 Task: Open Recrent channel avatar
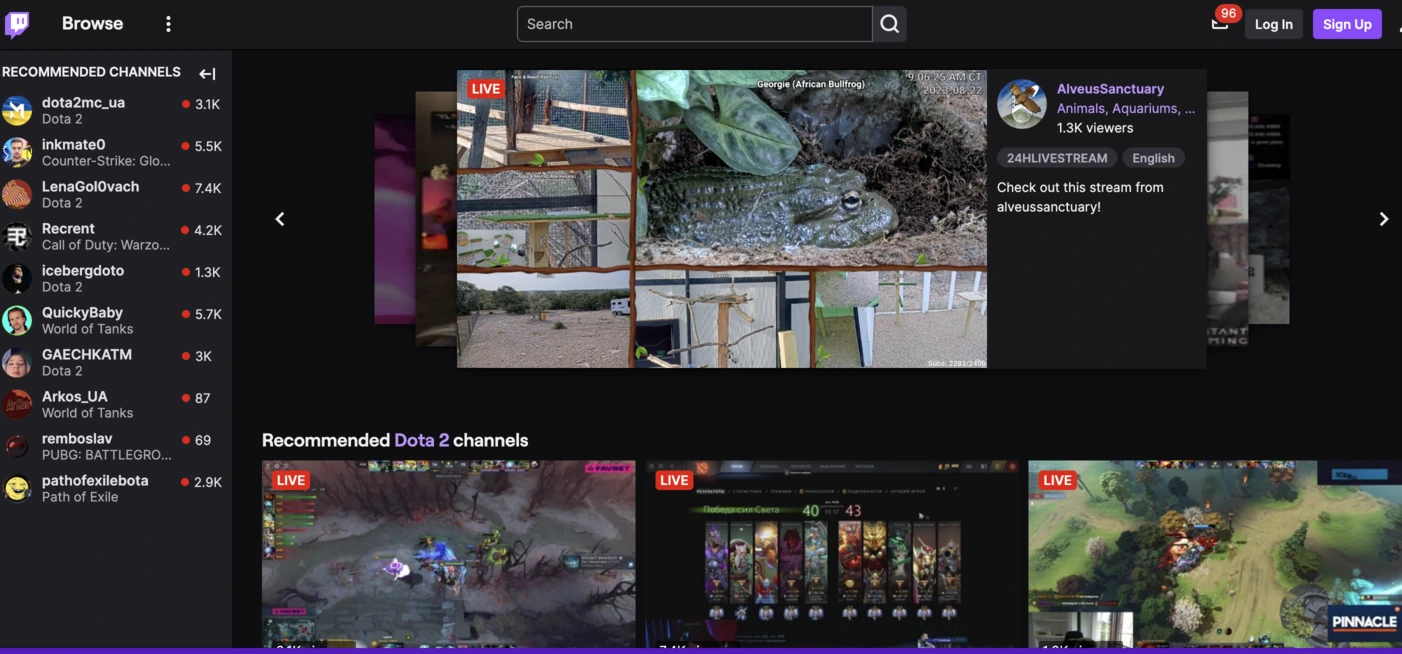coord(17,236)
